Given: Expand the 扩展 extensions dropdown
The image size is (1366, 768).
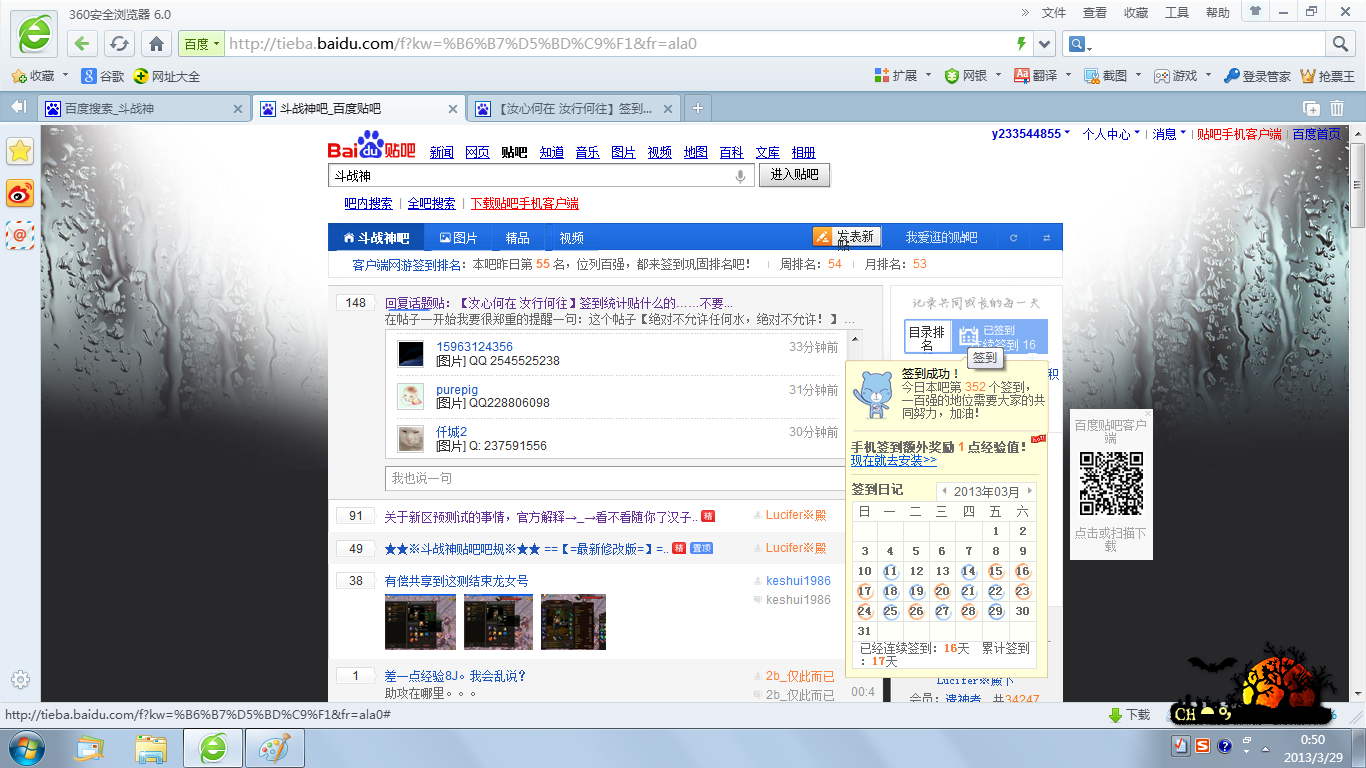Looking at the screenshot, I should tap(929, 75).
